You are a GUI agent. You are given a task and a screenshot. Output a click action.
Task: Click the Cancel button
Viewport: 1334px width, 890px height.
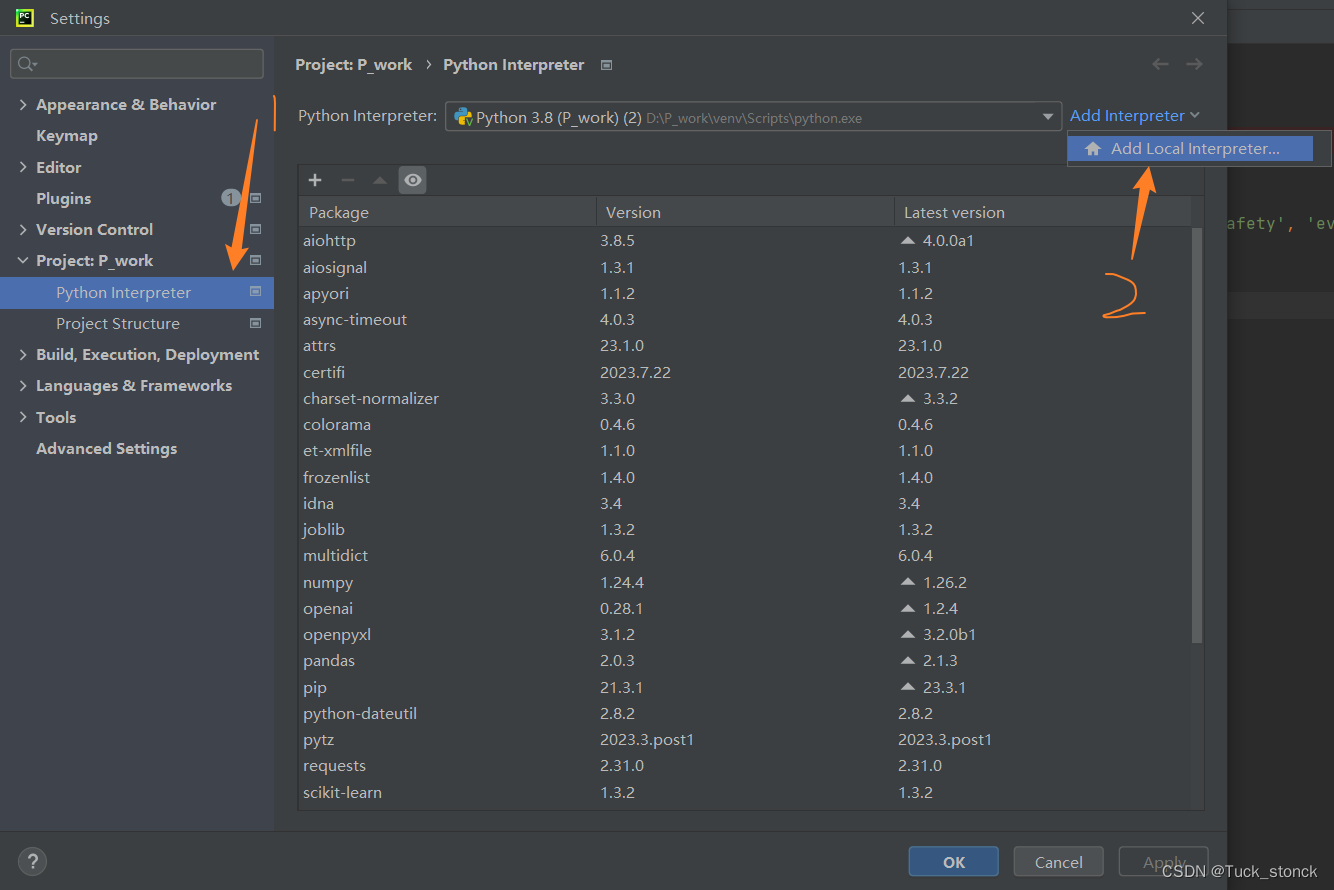1059,862
